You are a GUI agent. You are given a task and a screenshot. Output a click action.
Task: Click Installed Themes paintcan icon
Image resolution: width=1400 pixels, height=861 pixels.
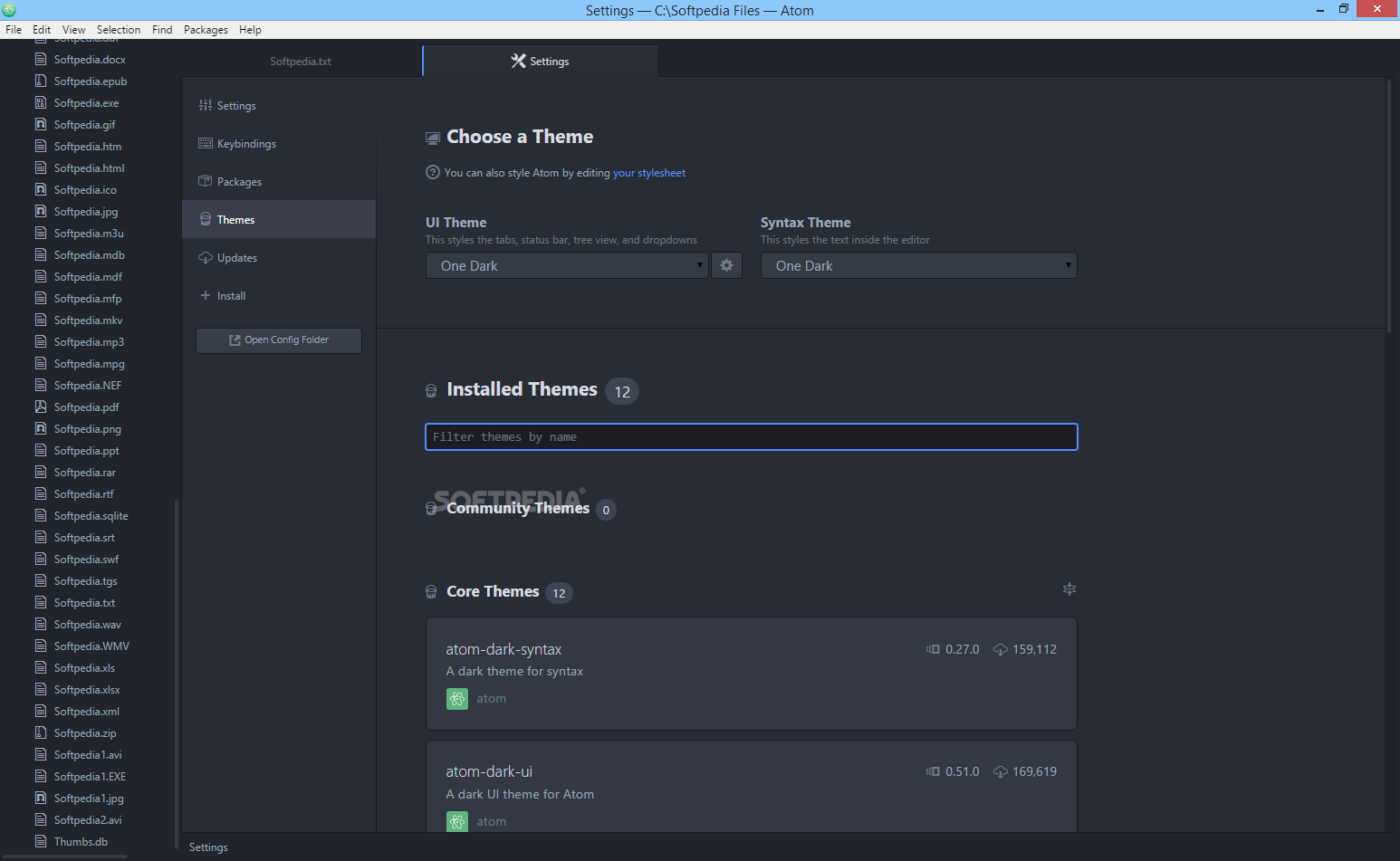coord(431,391)
